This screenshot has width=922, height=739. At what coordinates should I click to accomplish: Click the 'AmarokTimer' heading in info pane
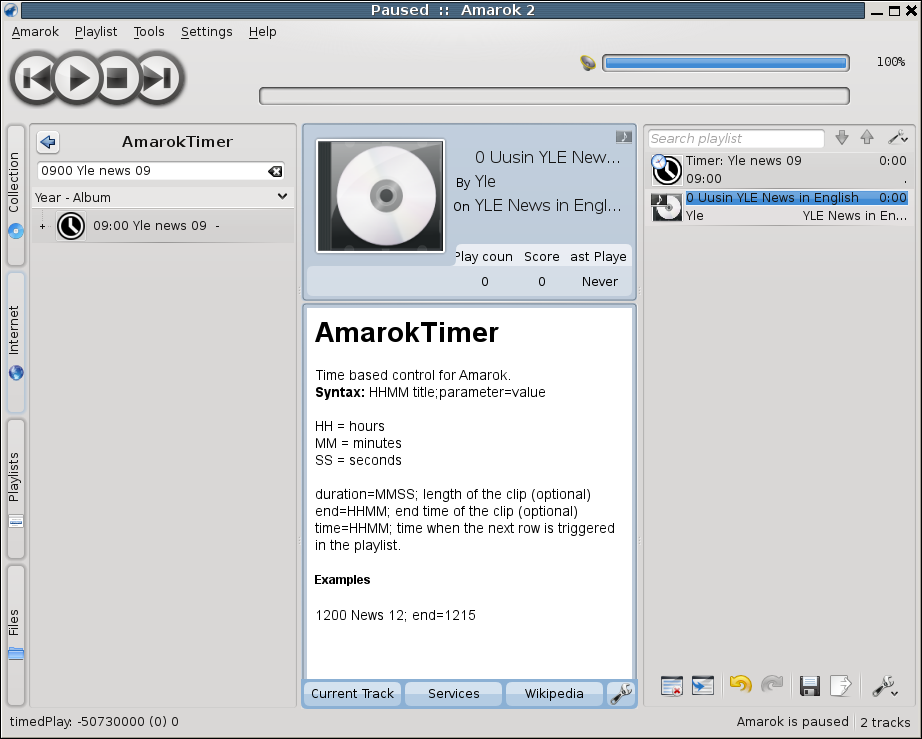[406, 333]
